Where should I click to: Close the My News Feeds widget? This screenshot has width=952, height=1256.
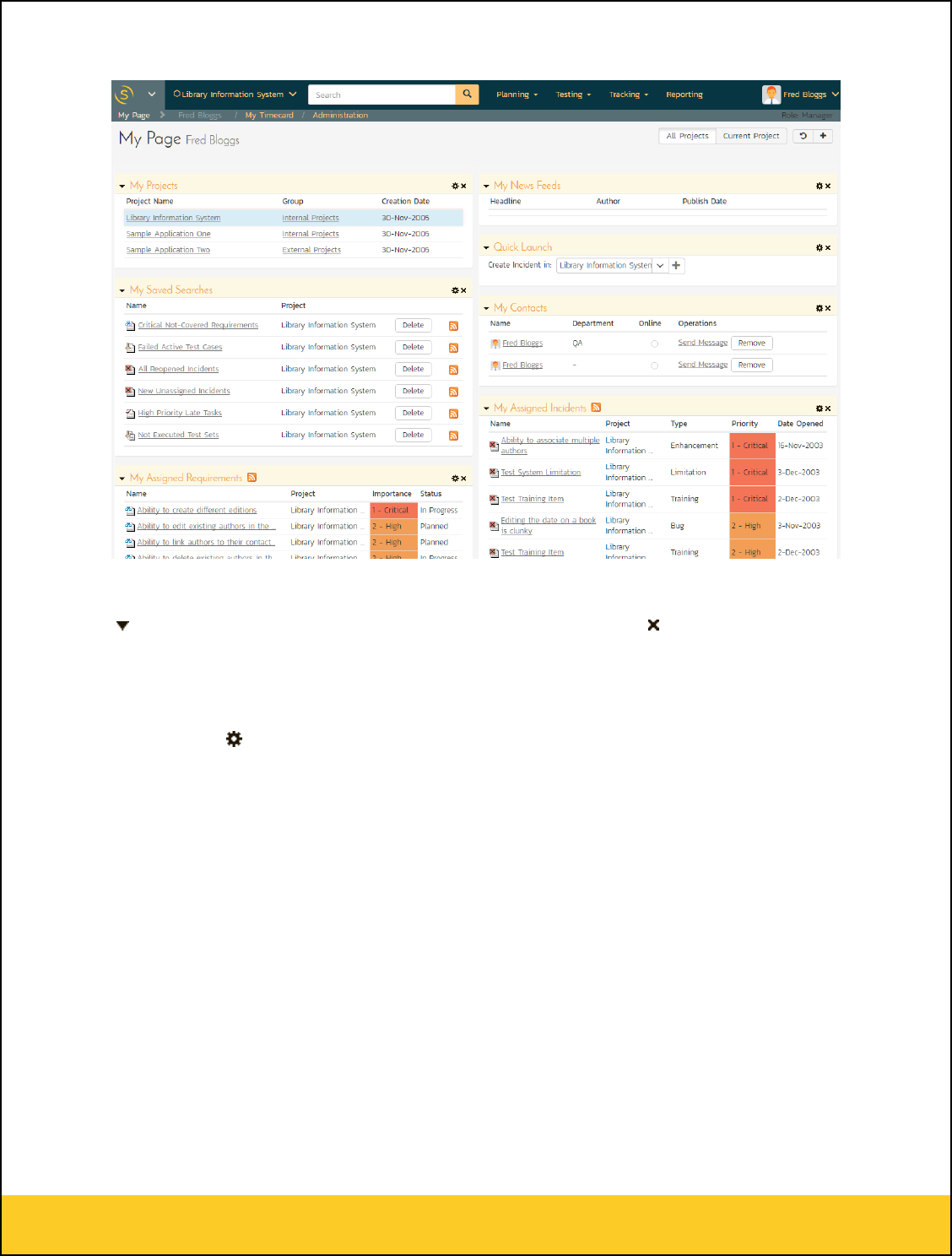(x=828, y=186)
